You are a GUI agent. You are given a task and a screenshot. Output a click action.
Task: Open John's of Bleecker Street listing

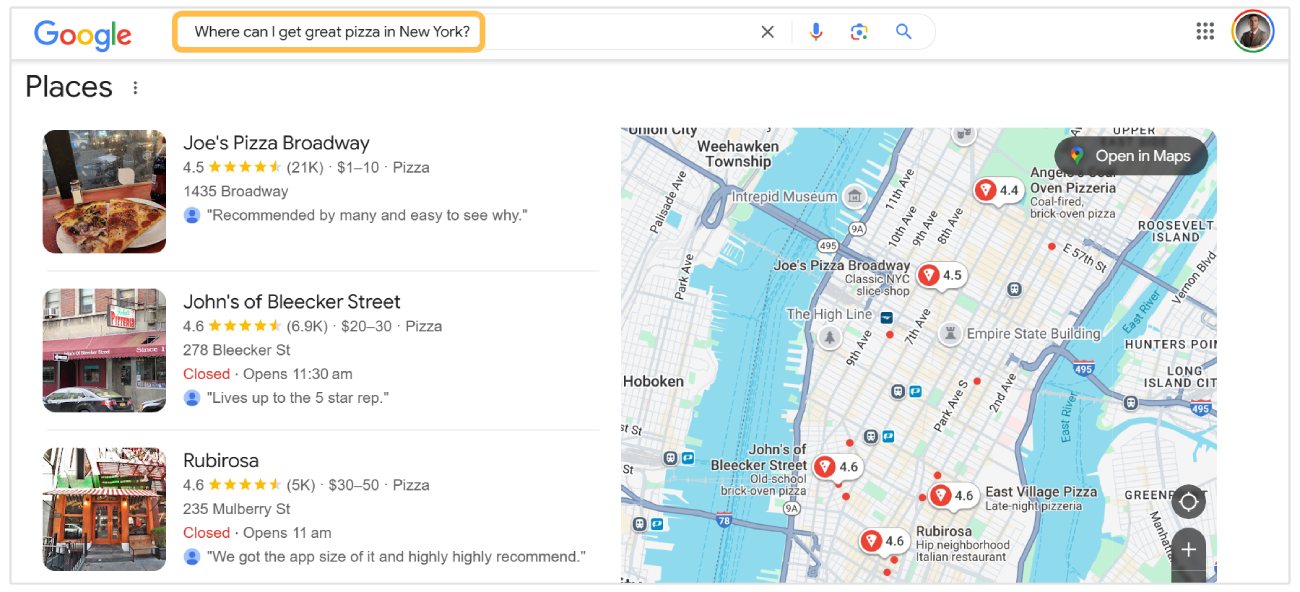(291, 302)
